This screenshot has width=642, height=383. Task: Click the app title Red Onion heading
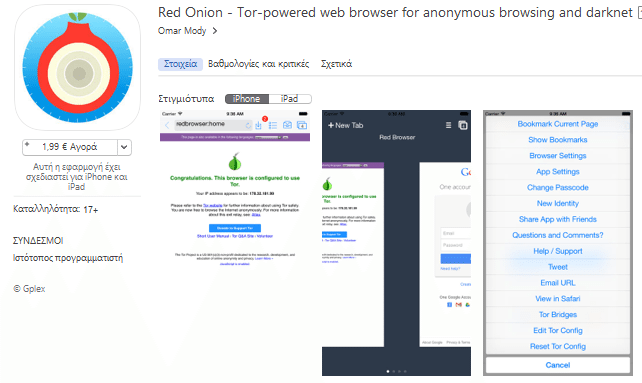click(x=395, y=13)
